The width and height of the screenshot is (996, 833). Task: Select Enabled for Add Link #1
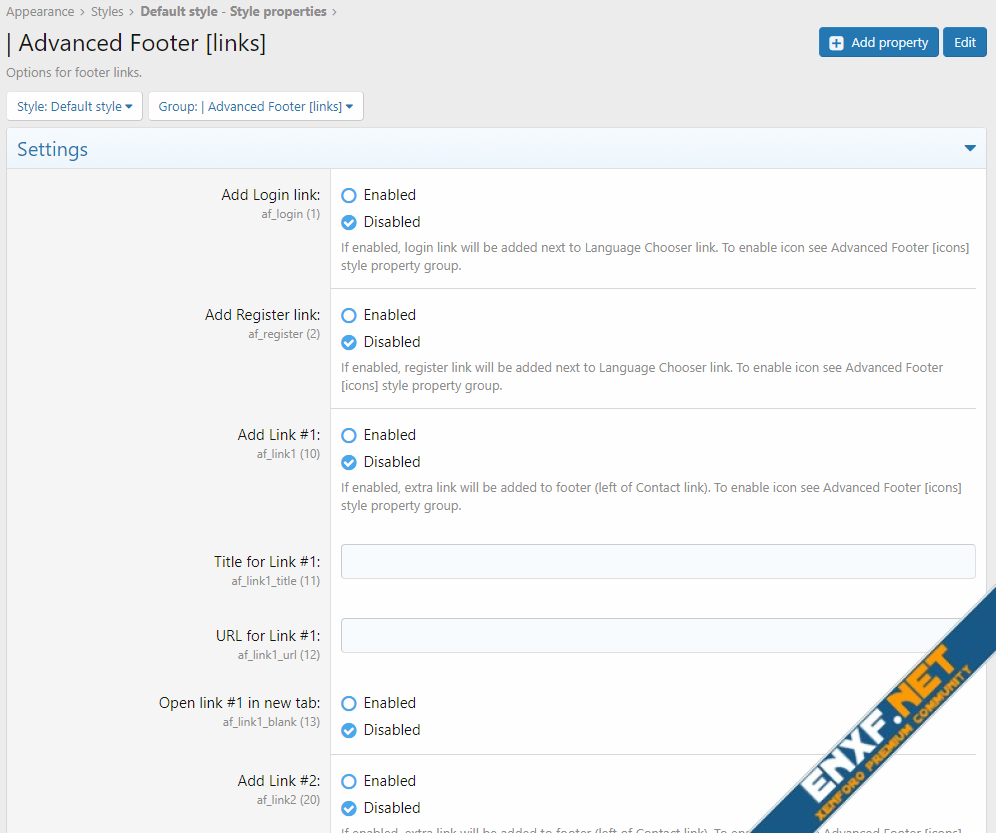349,435
